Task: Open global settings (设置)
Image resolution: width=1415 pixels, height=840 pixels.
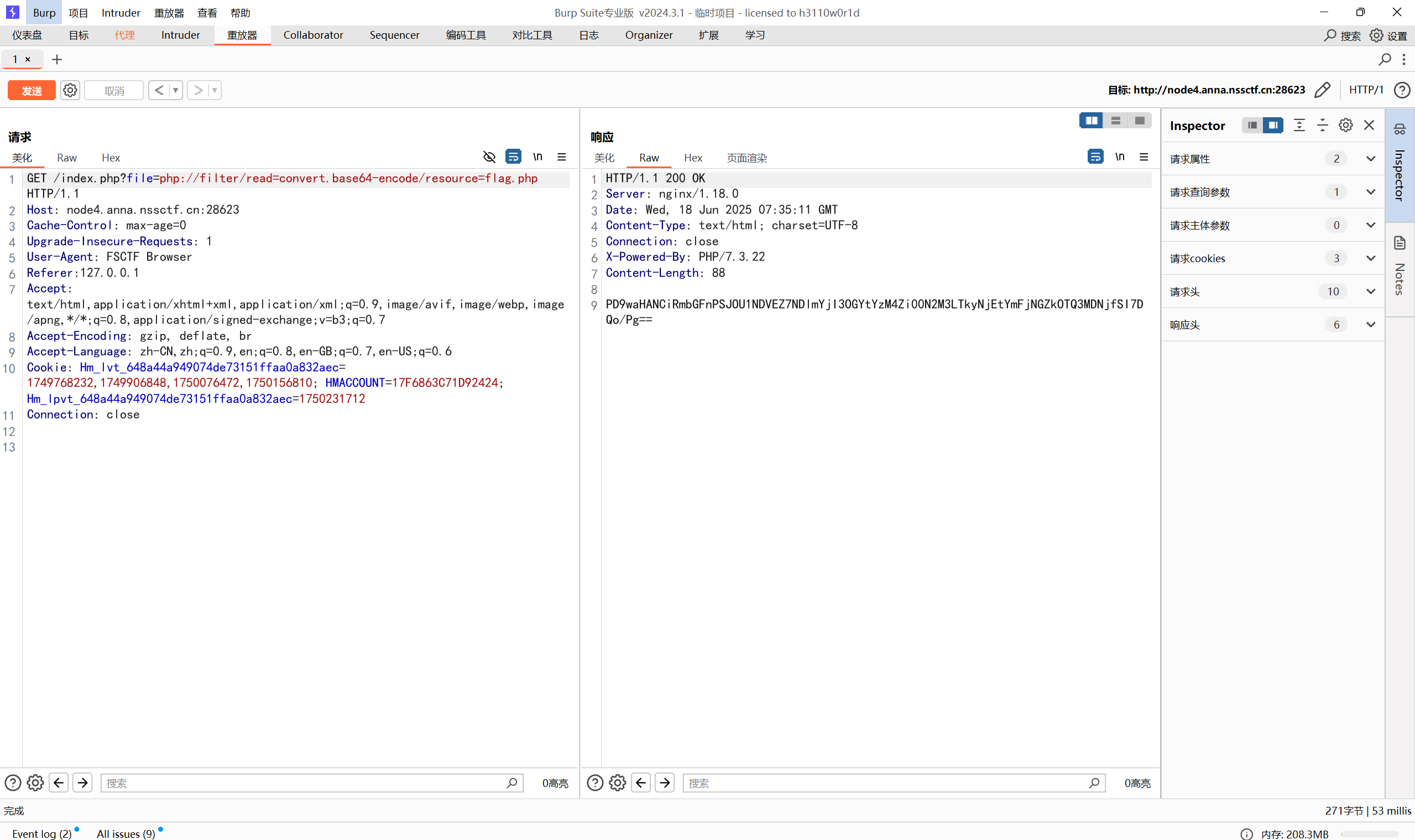Action: 1388,35
